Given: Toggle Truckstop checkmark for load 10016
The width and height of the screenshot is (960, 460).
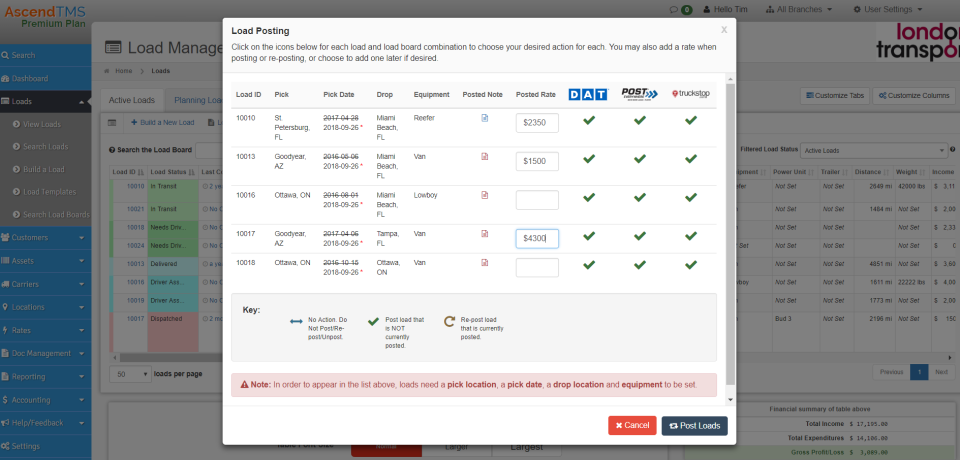Looking at the screenshot, I should point(691,198).
